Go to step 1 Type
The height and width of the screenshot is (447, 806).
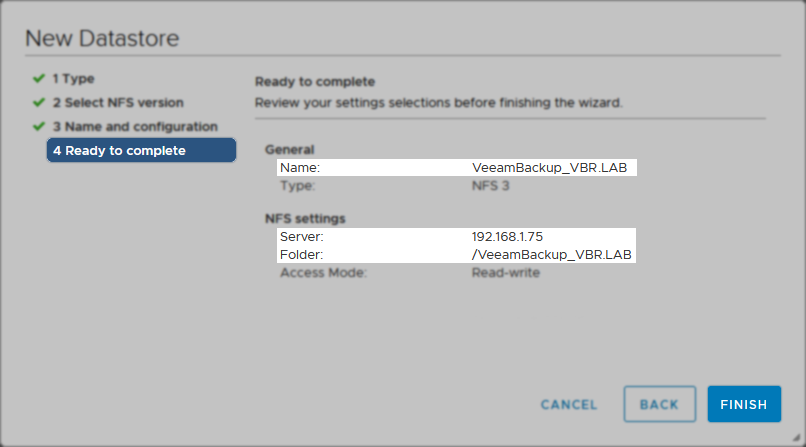click(74, 79)
